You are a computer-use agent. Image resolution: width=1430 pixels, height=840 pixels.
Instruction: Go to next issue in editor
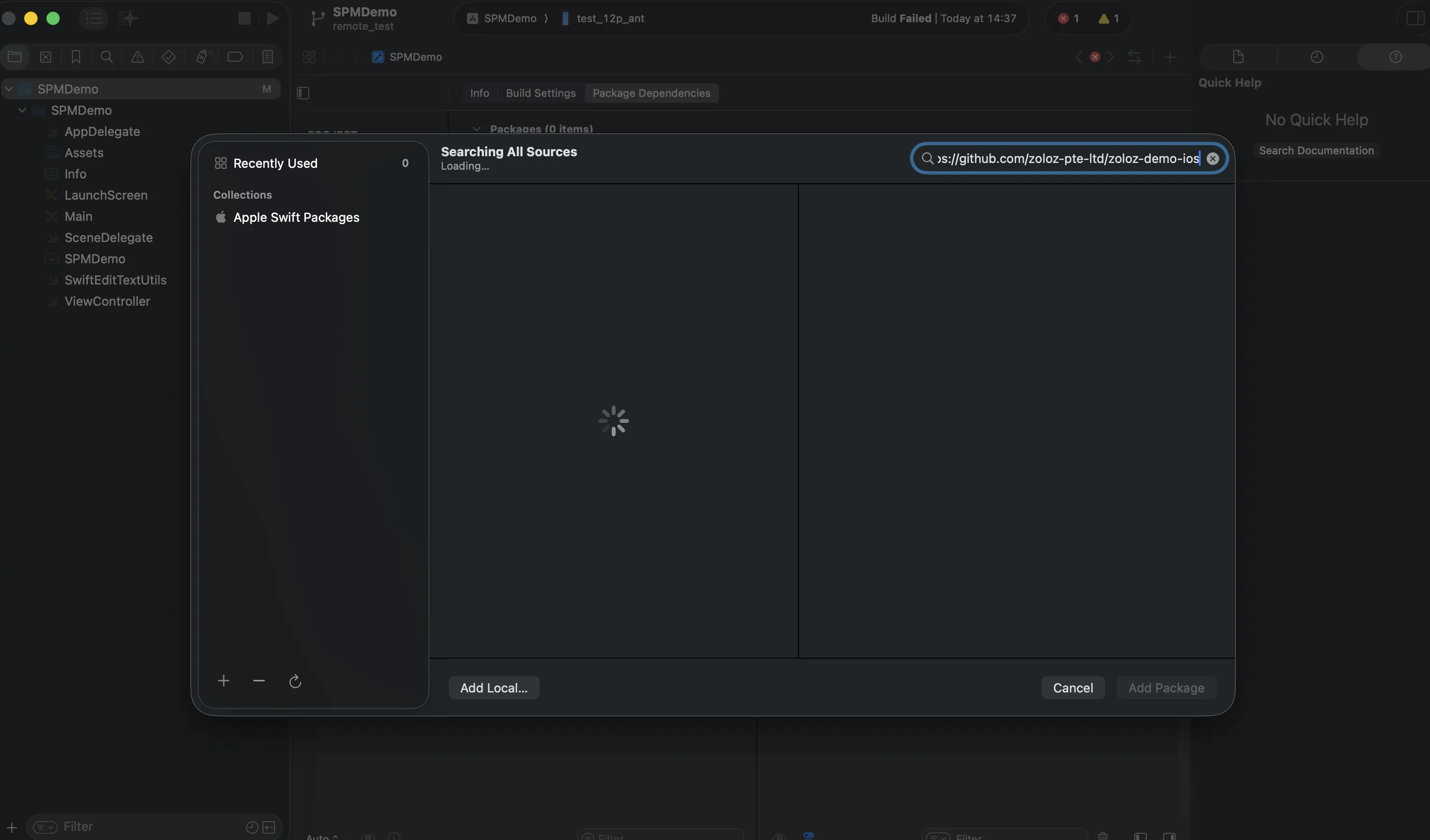[x=1111, y=57]
